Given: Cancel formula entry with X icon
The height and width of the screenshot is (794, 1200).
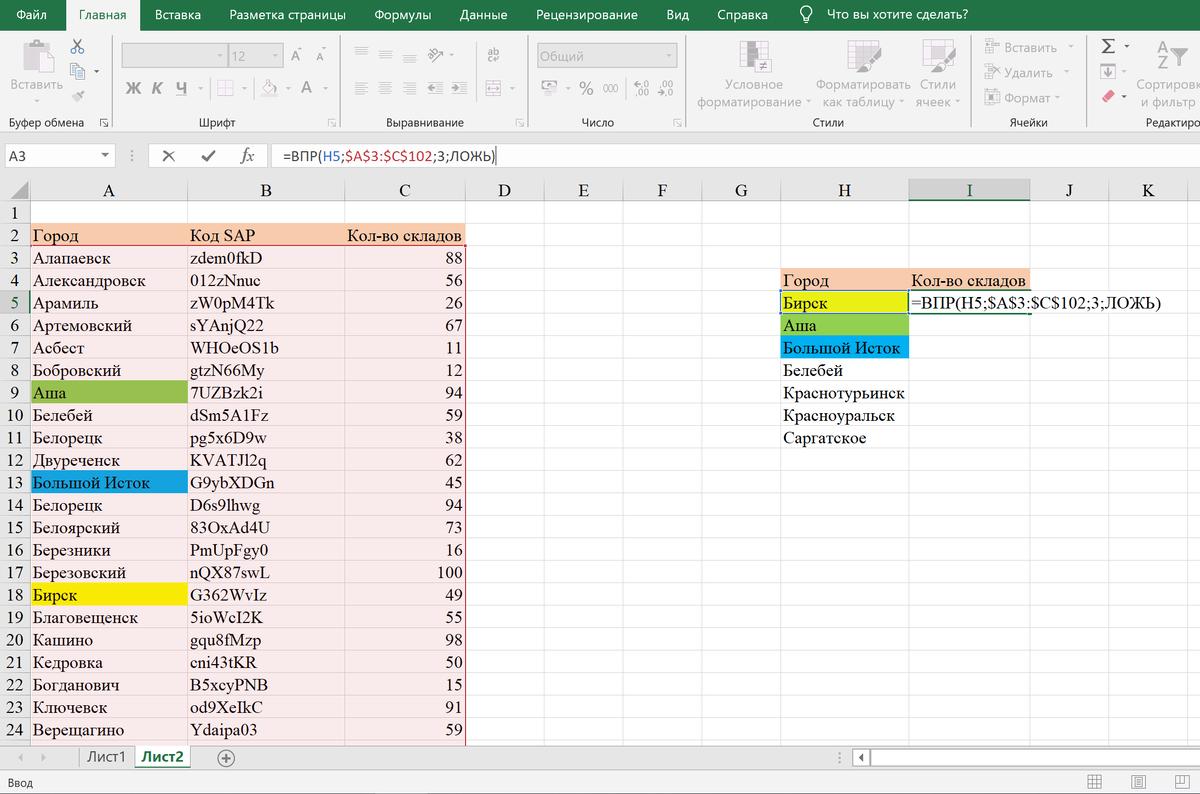Looking at the screenshot, I should pyautogui.click(x=168, y=156).
